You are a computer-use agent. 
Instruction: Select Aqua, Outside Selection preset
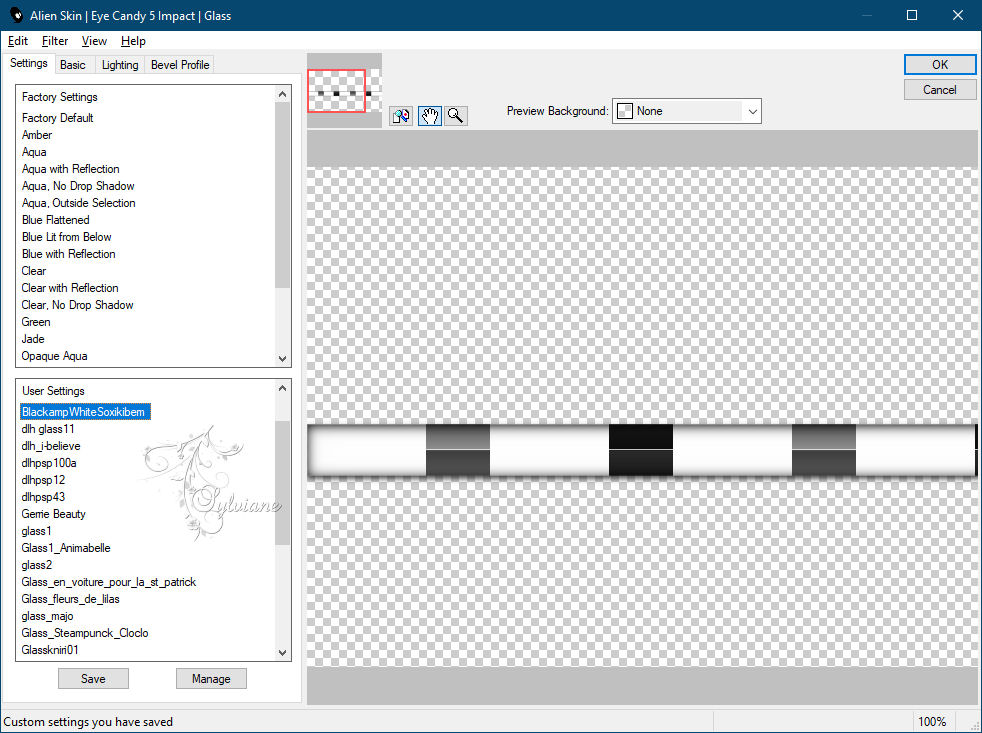tap(79, 202)
